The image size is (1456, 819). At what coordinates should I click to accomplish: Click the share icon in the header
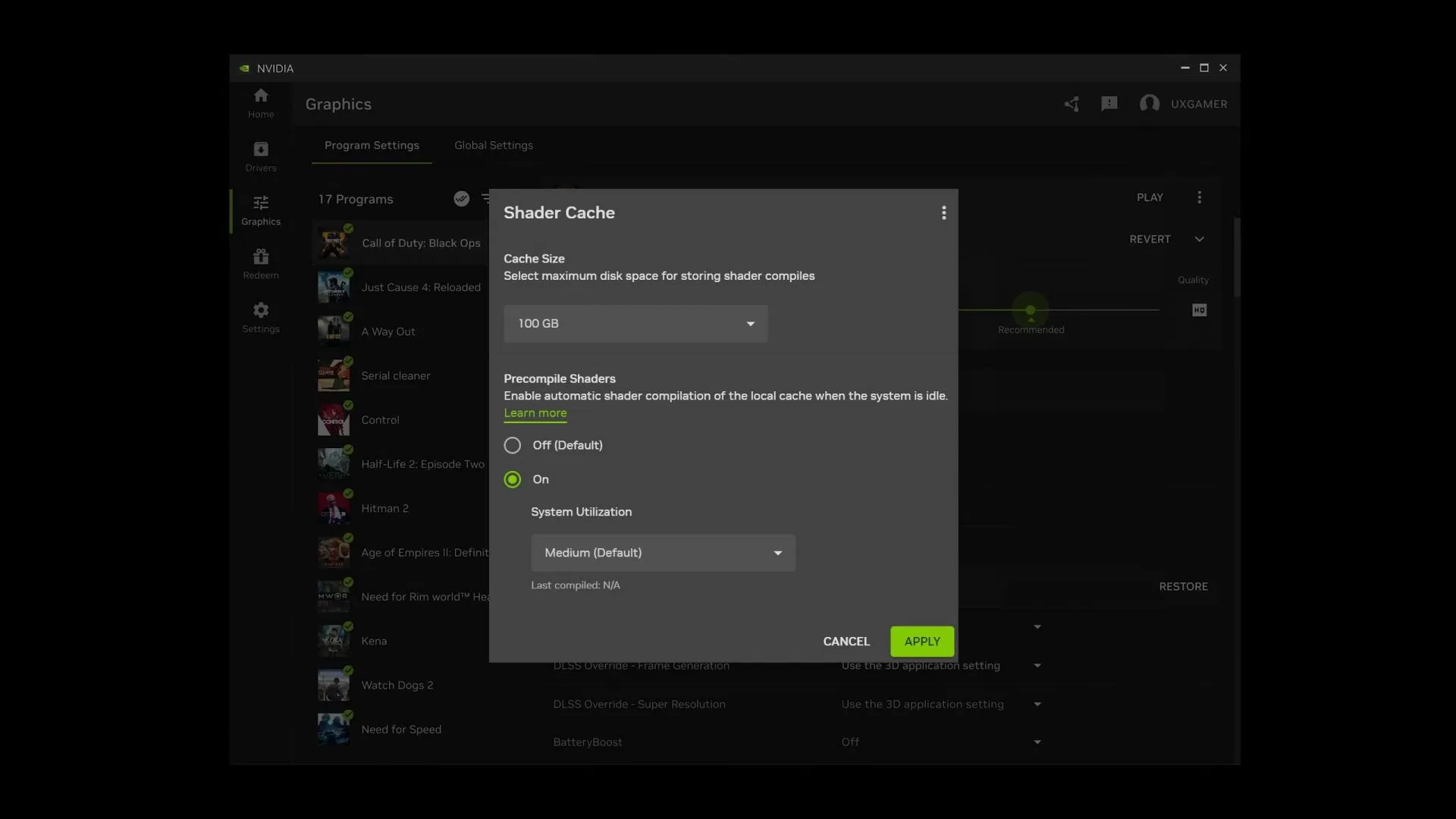coord(1072,104)
